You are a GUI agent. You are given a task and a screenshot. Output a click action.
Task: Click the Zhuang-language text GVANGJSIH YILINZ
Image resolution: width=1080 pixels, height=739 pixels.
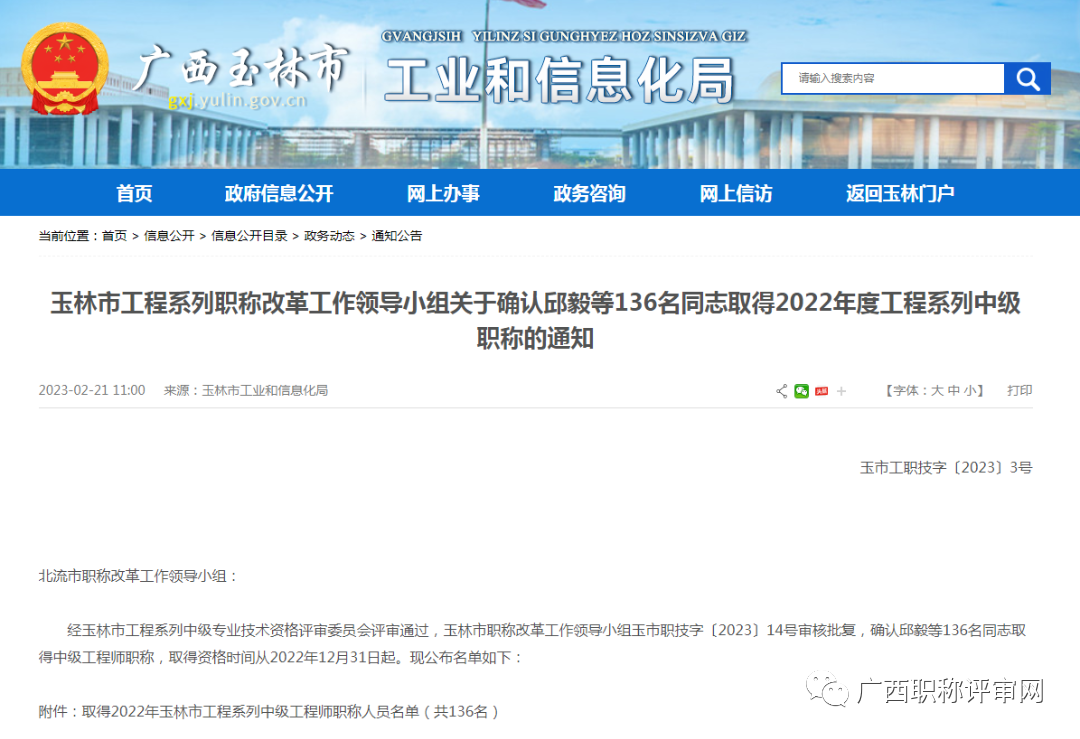click(564, 37)
